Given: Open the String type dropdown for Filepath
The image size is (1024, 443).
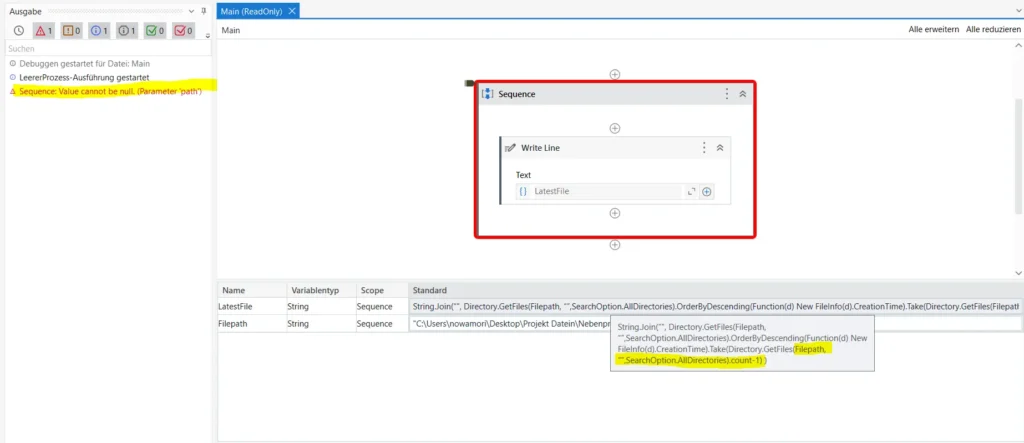Looking at the screenshot, I should pyautogui.click(x=322, y=323).
